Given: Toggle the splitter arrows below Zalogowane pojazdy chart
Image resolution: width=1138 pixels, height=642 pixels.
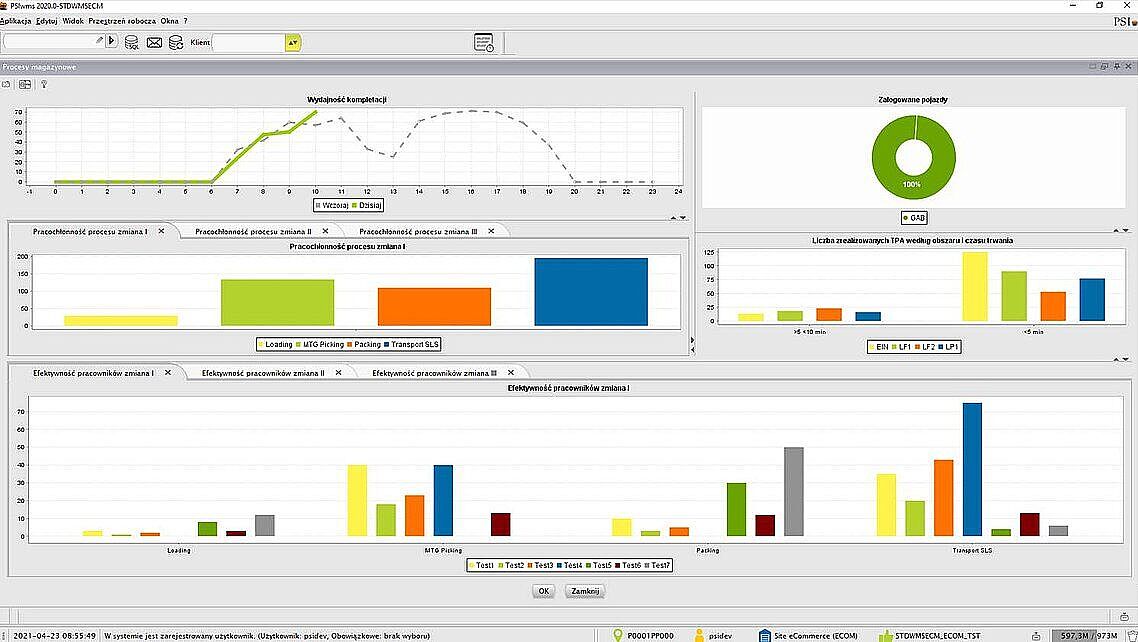Looking at the screenshot, I should point(1121,231).
